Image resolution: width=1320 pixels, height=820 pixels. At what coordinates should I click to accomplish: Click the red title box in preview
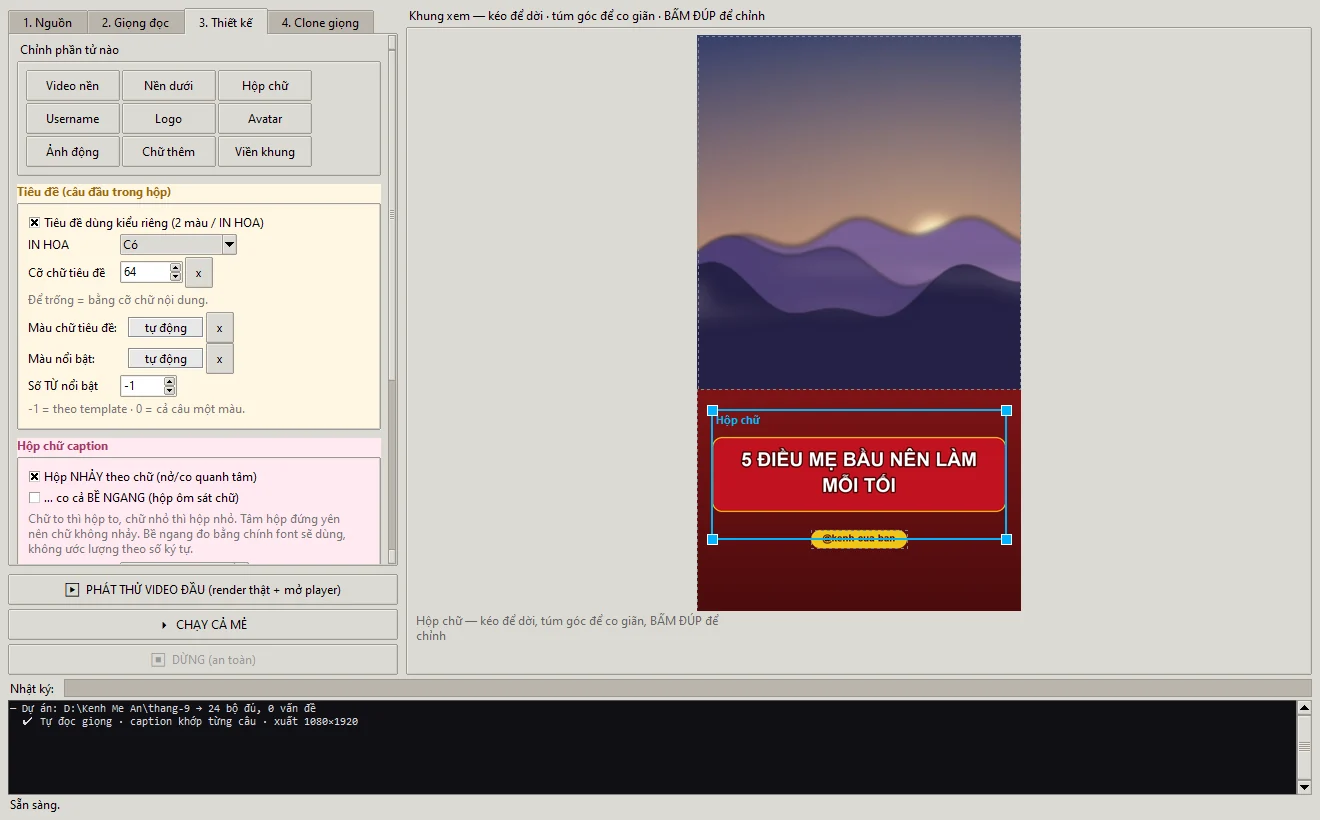click(859, 474)
